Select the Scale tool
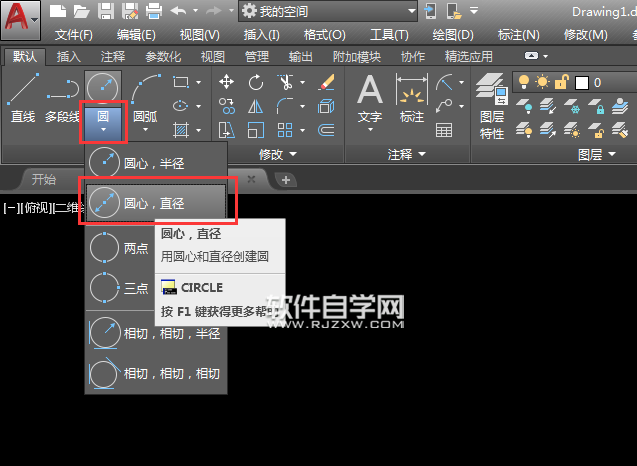The image size is (637, 466). 256,130
